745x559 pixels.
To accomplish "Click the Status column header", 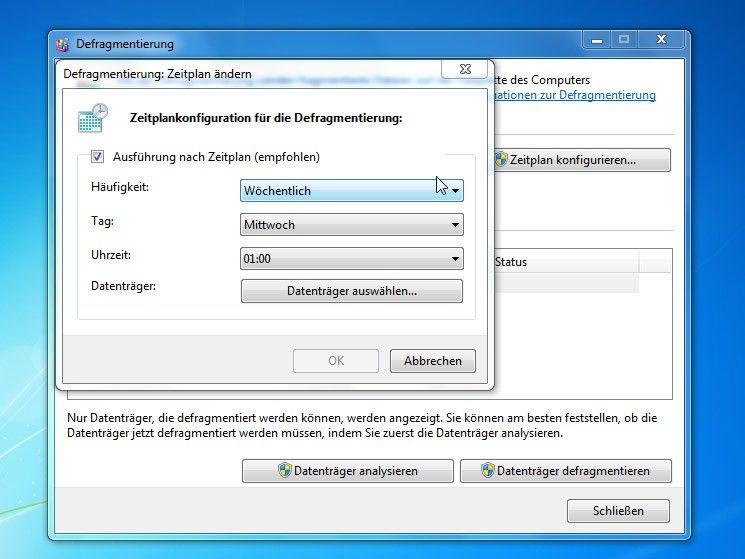I will pyautogui.click(x=565, y=262).
